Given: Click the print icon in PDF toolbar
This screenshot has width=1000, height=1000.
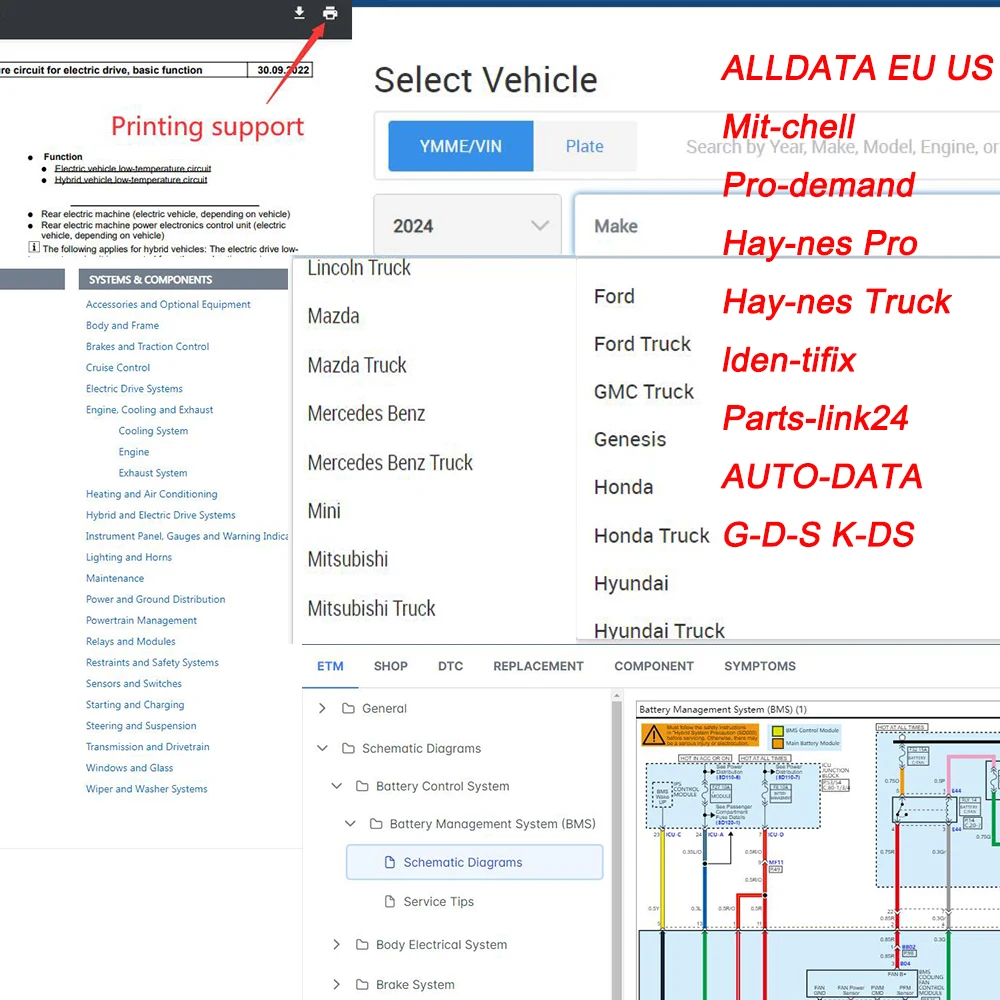Looking at the screenshot, I should tap(330, 13).
